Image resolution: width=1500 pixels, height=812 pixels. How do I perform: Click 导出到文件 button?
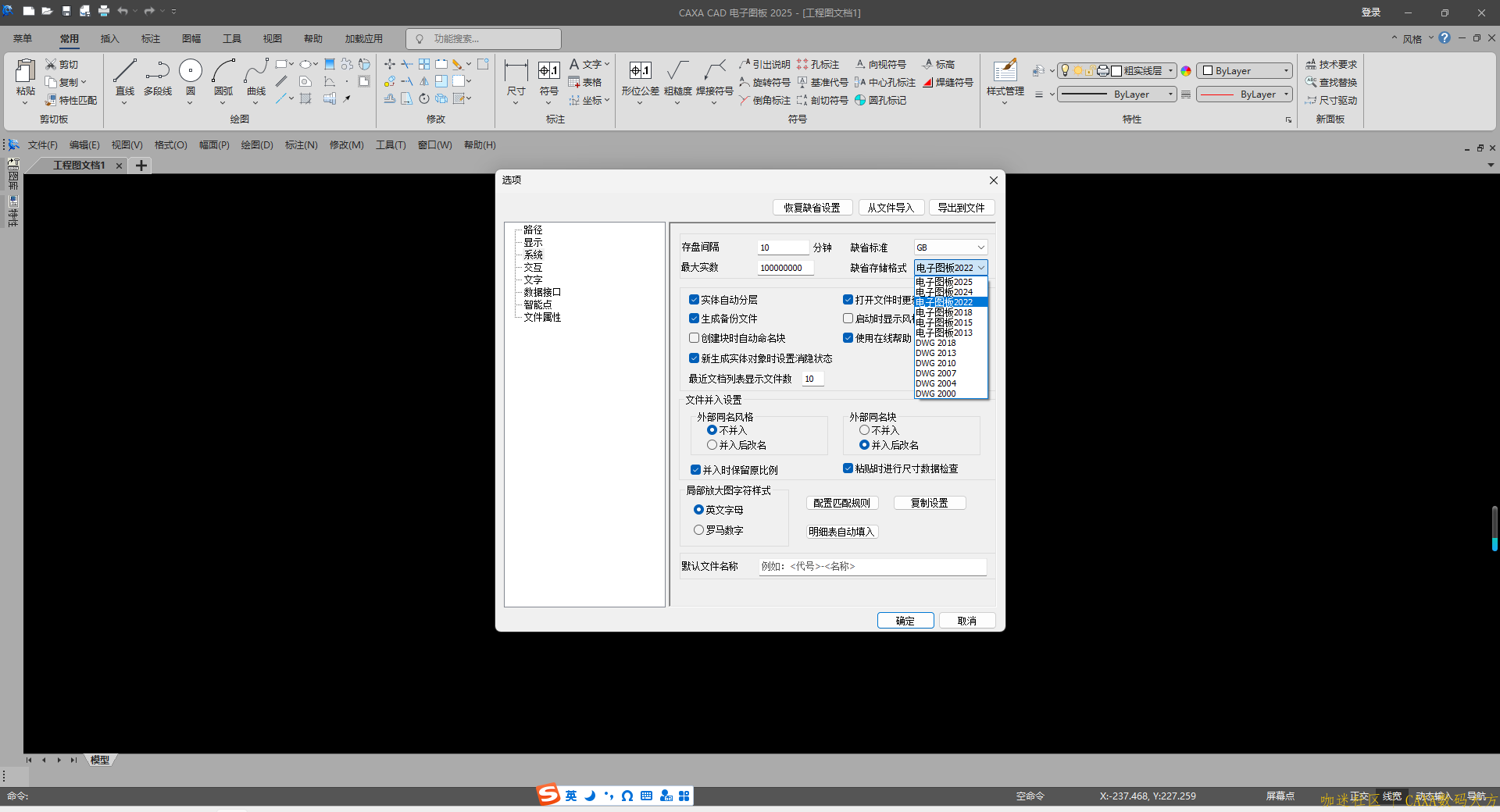962,208
